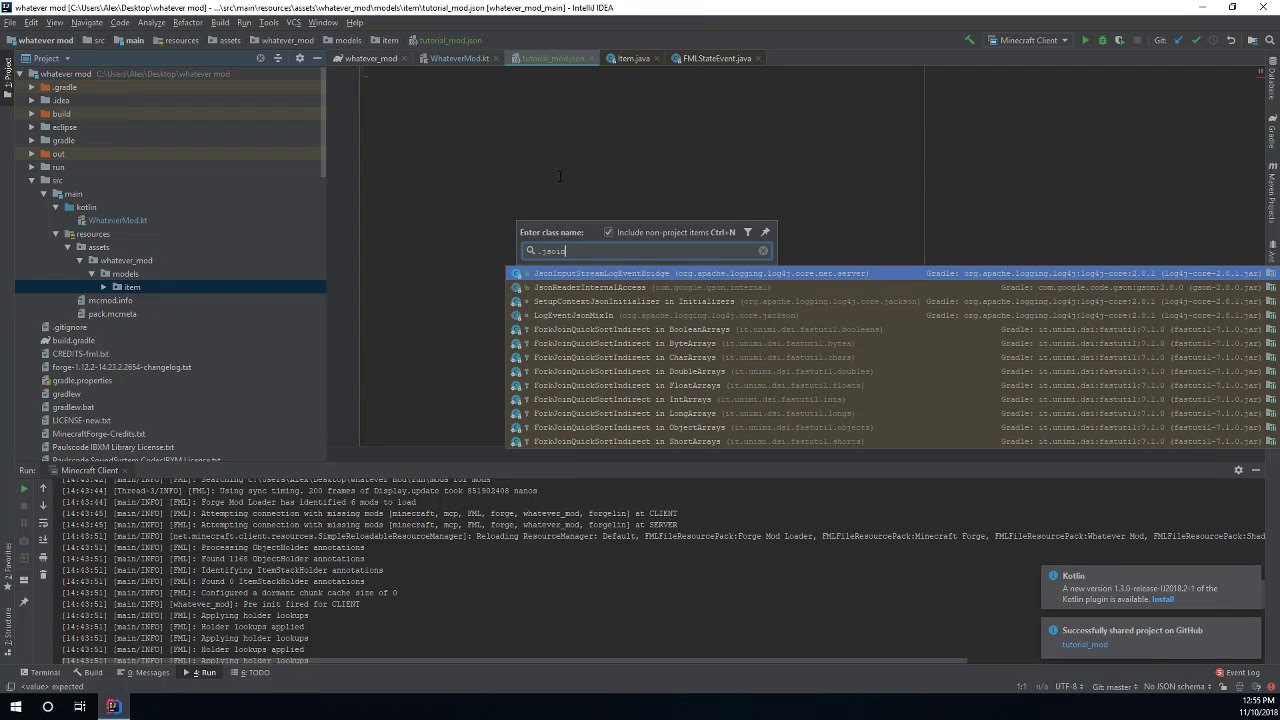1280x720 pixels.
Task: Pin the class search popup
Action: coord(765,232)
